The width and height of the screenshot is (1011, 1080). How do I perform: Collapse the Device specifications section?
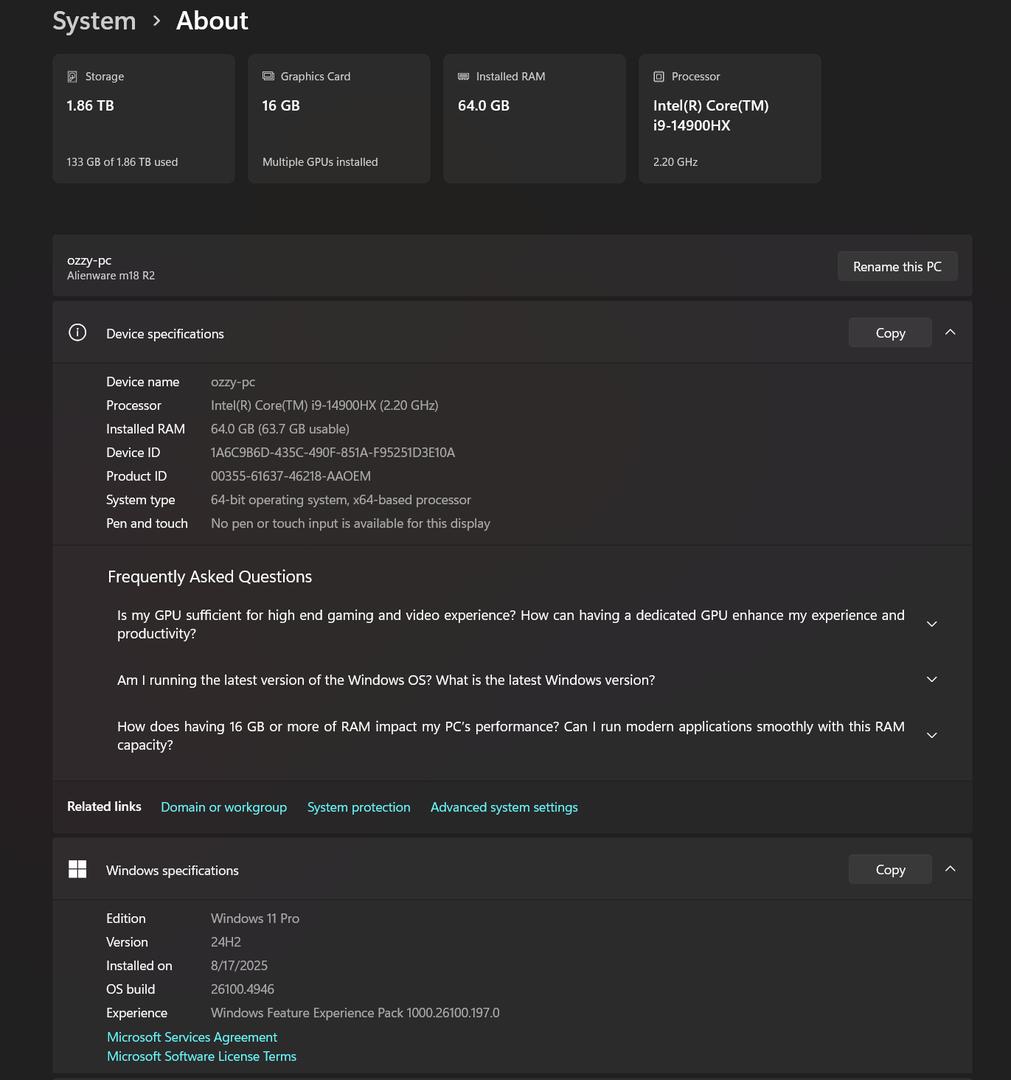click(950, 332)
